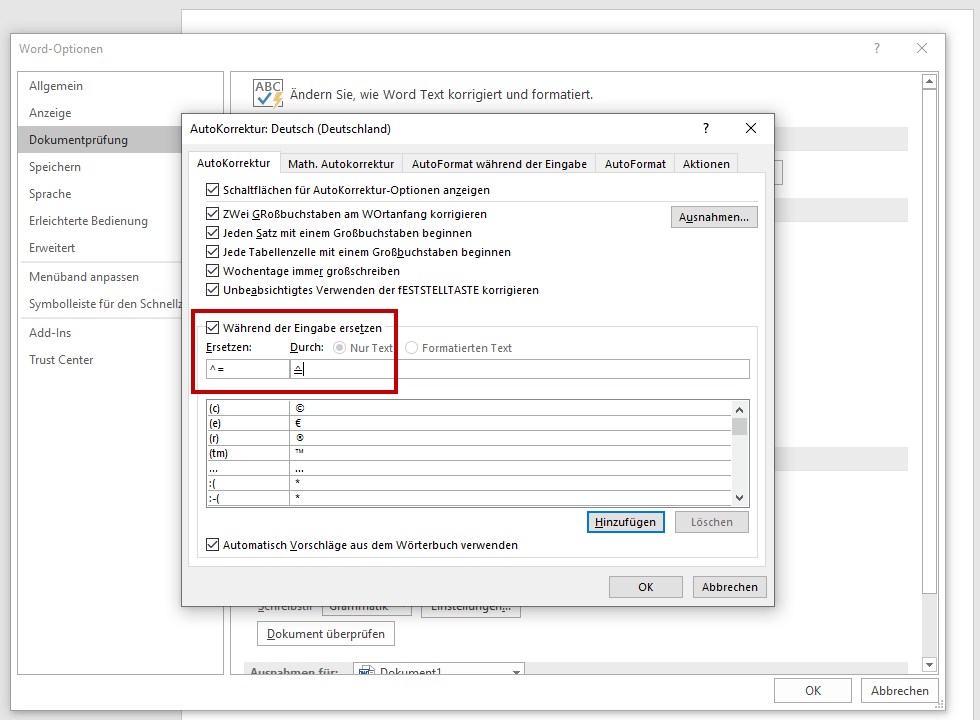
Task: Close the AutoKorrektur dialog with X
Action: pos(751,129)
